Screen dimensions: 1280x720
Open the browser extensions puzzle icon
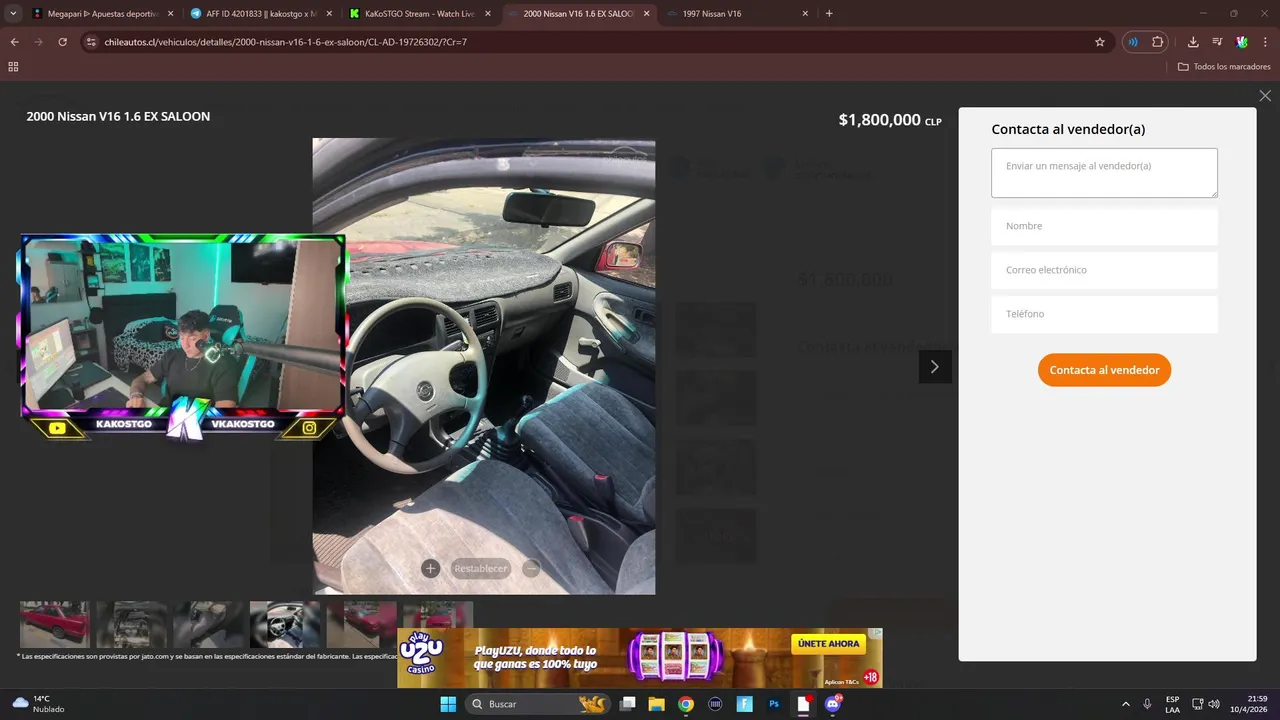click(x=1158, y=42)
